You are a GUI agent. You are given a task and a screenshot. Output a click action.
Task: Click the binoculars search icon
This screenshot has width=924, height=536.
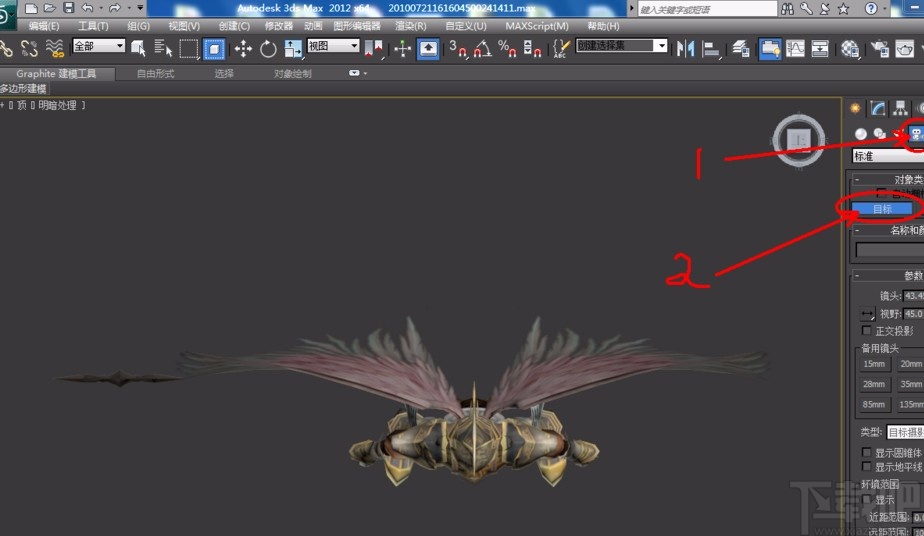787,8
